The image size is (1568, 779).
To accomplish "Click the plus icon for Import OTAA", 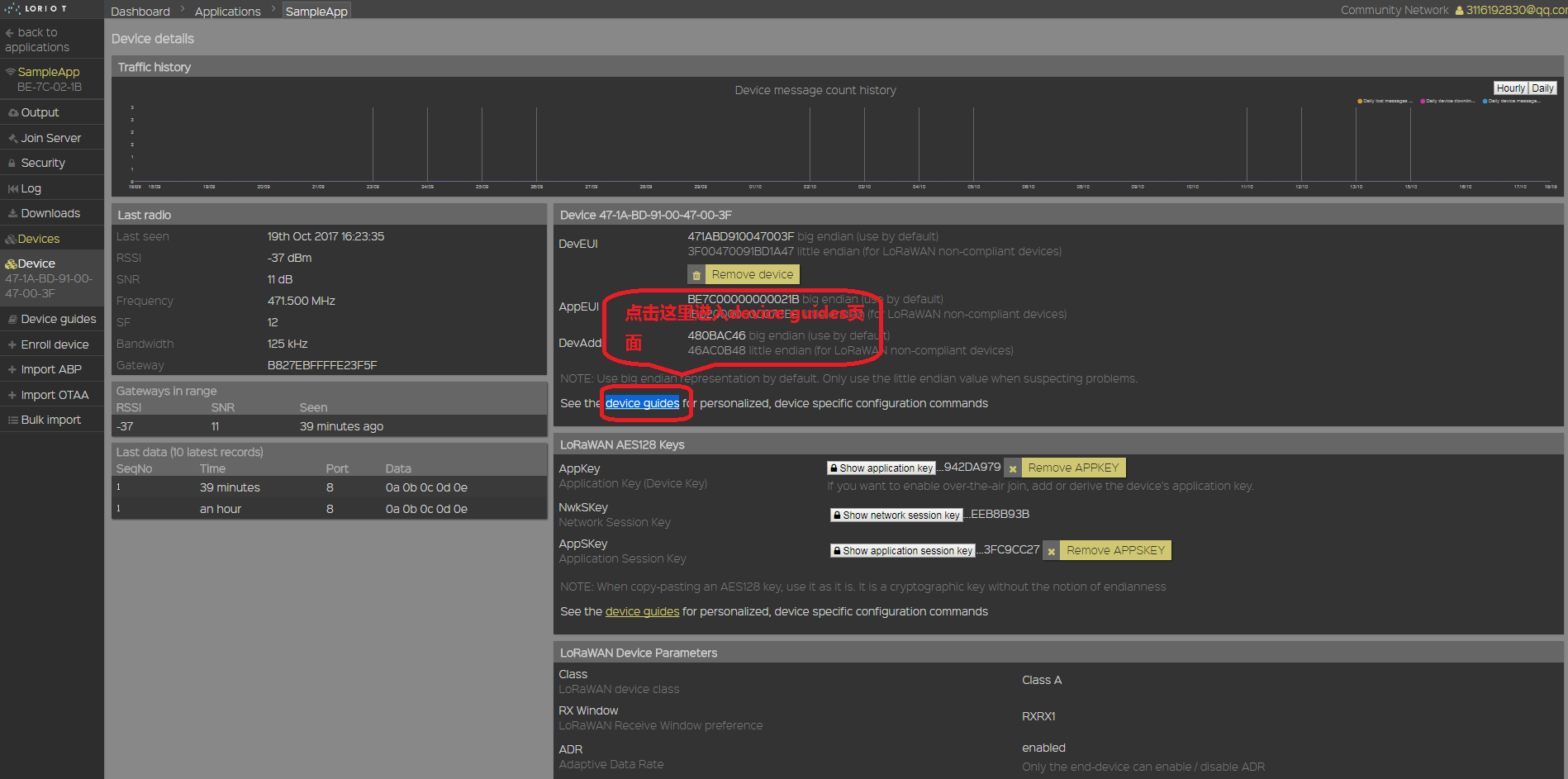I will click(12, 395).
